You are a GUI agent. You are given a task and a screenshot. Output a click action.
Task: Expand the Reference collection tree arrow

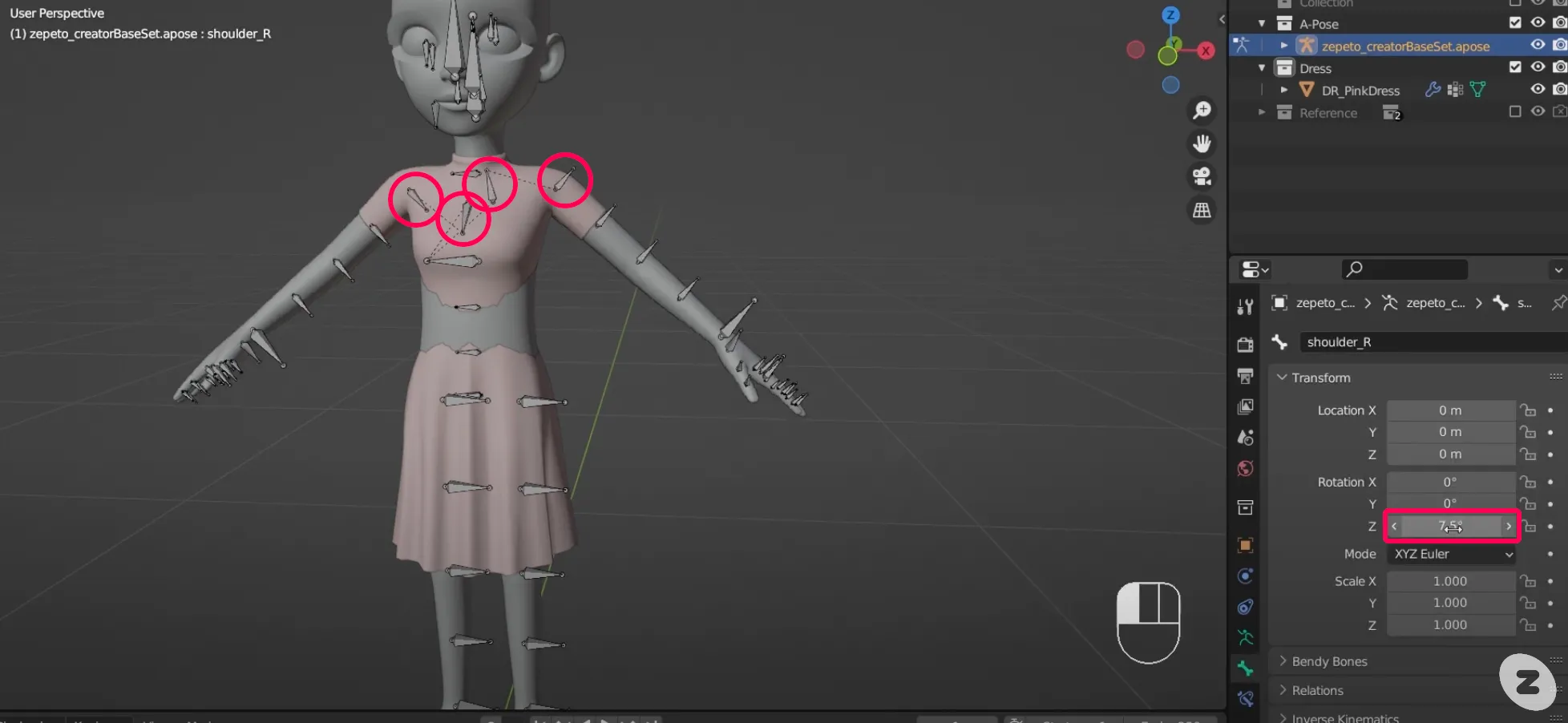pyautogui.click(x=1262, y=113)
